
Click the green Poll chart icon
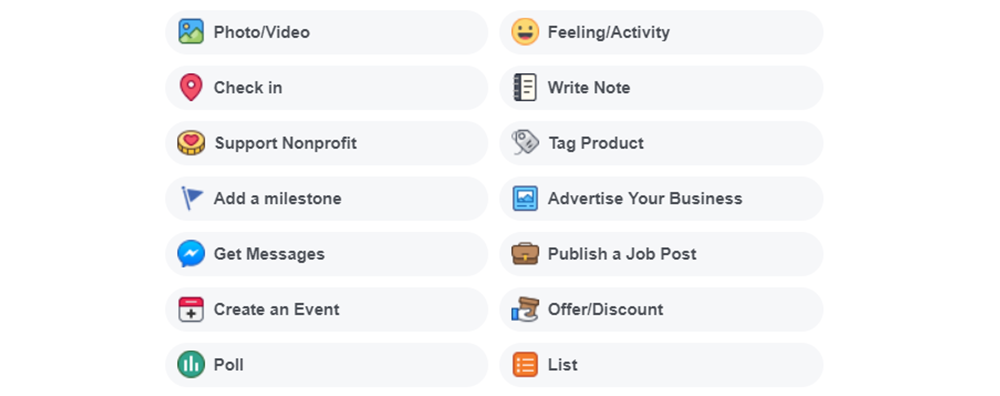pyautogui.click(x=191, y=365)
